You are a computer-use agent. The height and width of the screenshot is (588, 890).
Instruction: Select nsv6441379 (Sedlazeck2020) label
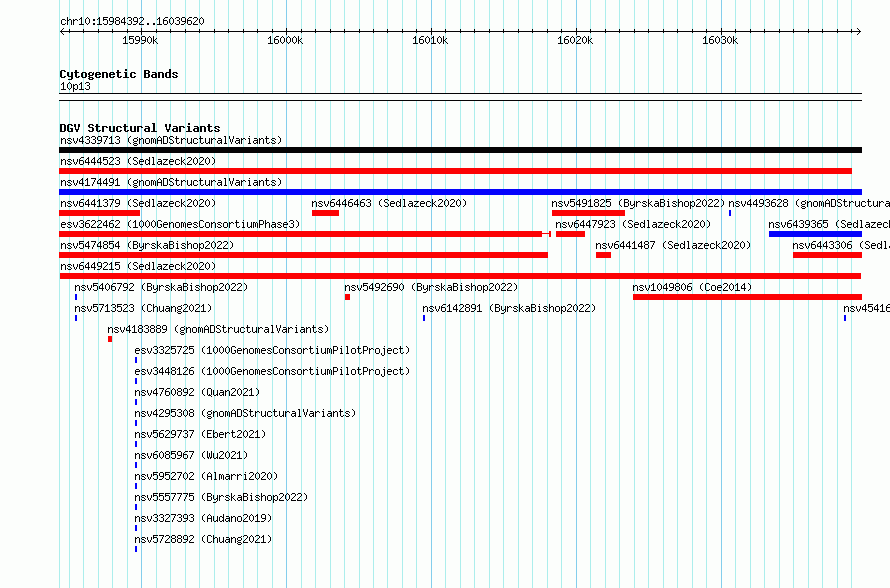pyautogui.click(x=138, y=203)
